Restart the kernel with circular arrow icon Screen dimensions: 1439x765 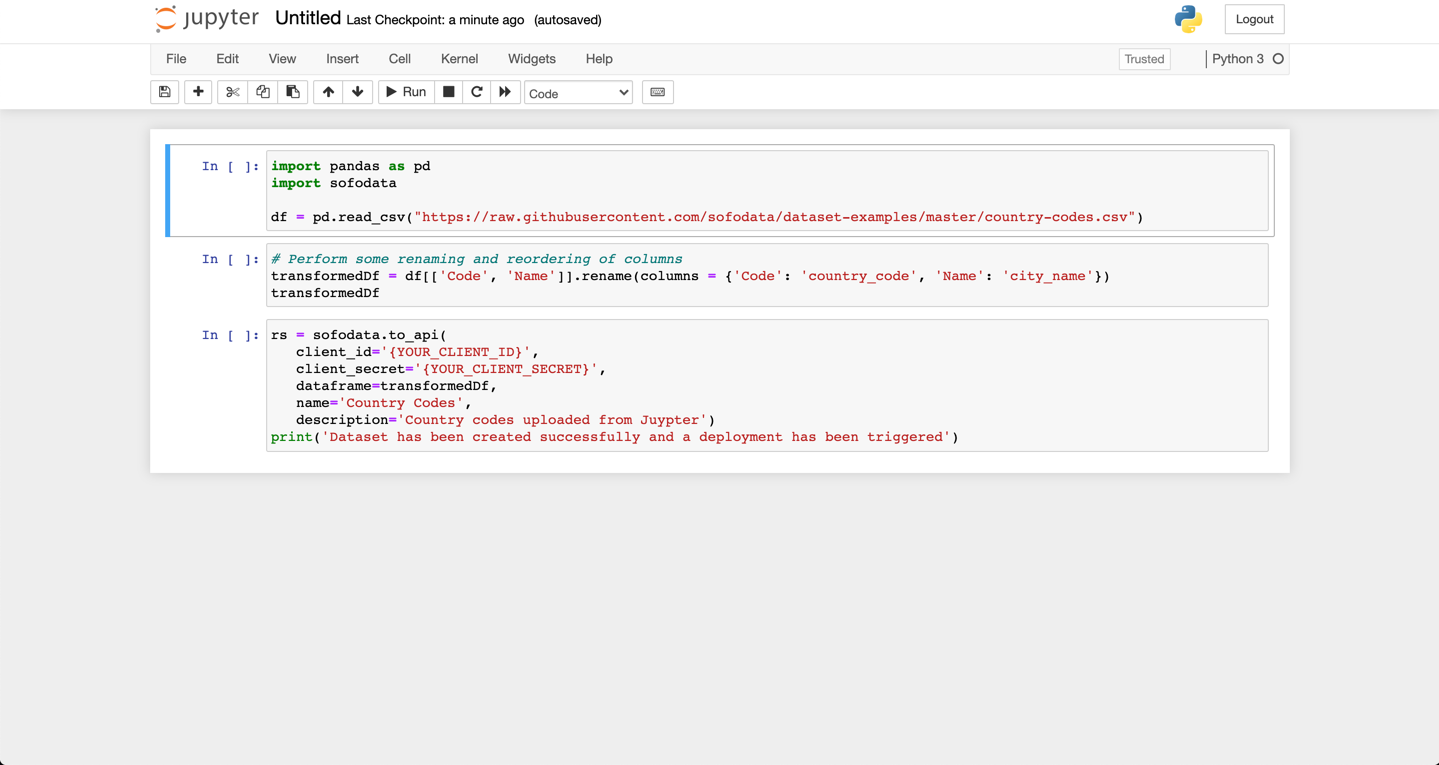point(477,92)
